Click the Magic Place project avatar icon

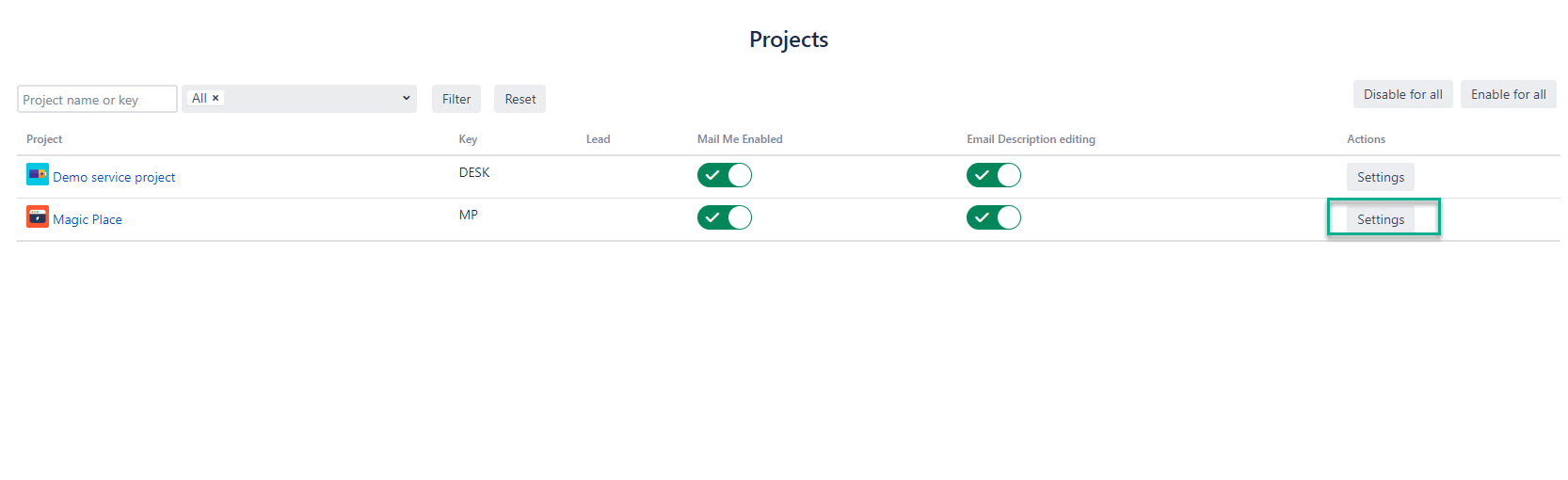38,216
